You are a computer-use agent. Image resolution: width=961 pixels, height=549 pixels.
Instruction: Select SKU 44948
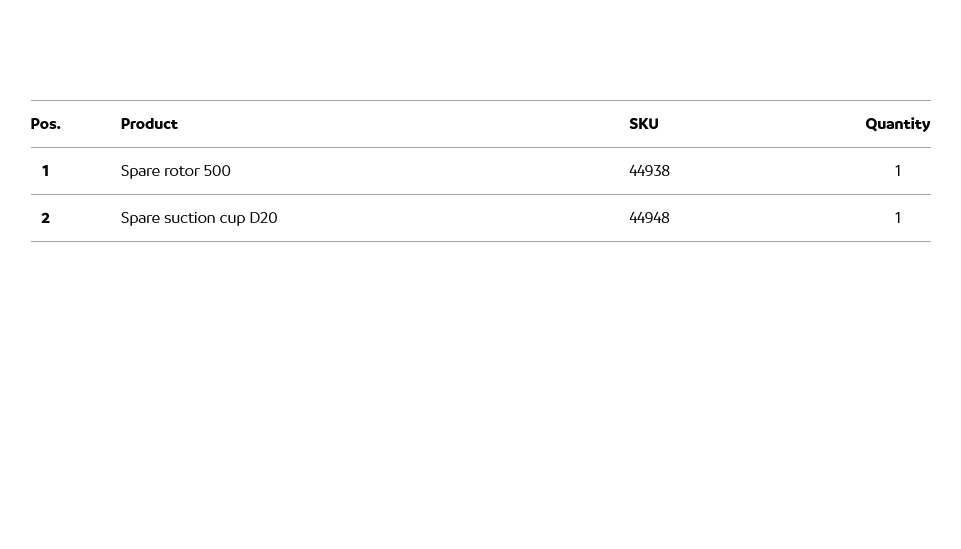pos(649,218)
